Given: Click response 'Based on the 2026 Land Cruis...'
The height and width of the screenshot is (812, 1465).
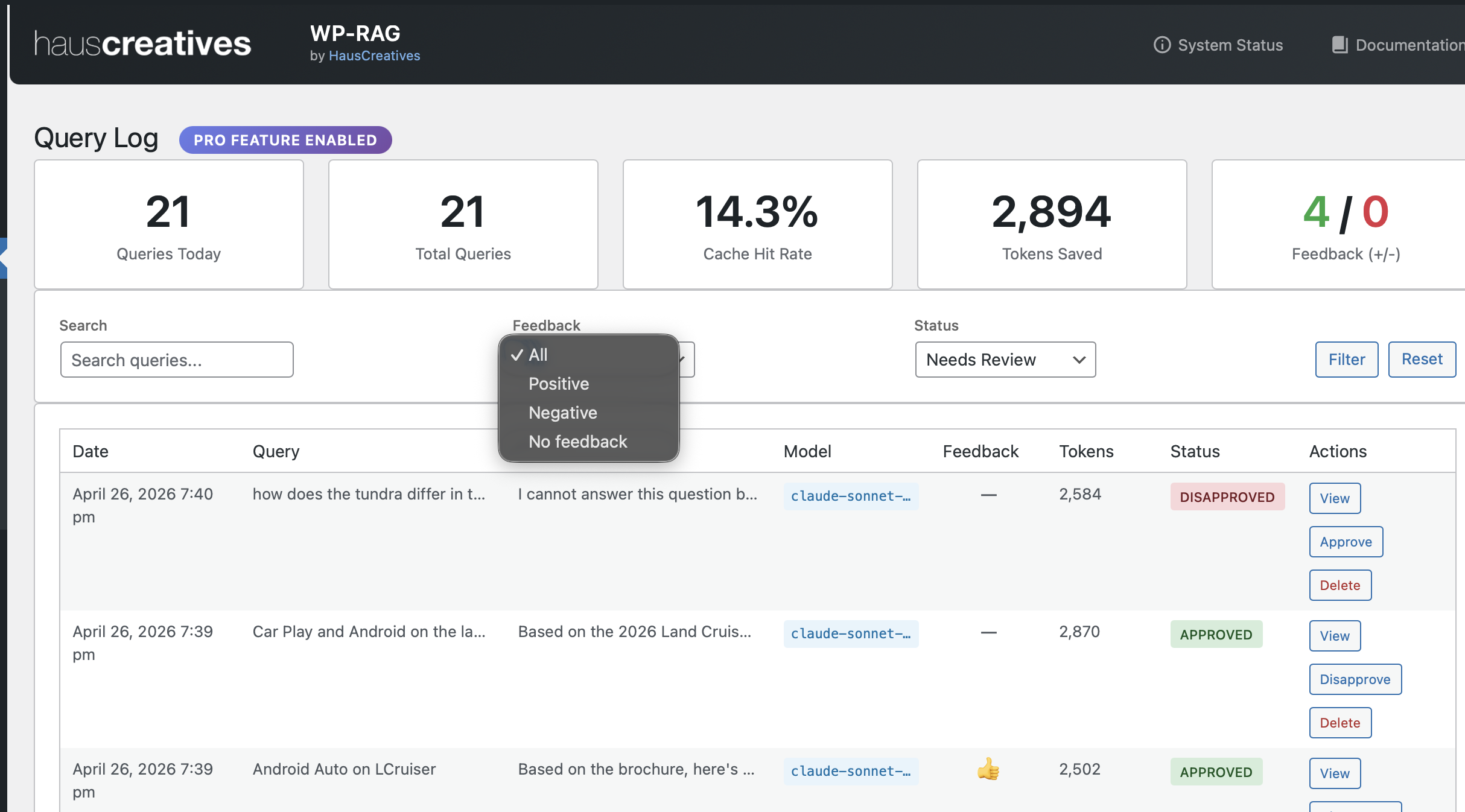Looking at the screenshot, I should point(635,632).
